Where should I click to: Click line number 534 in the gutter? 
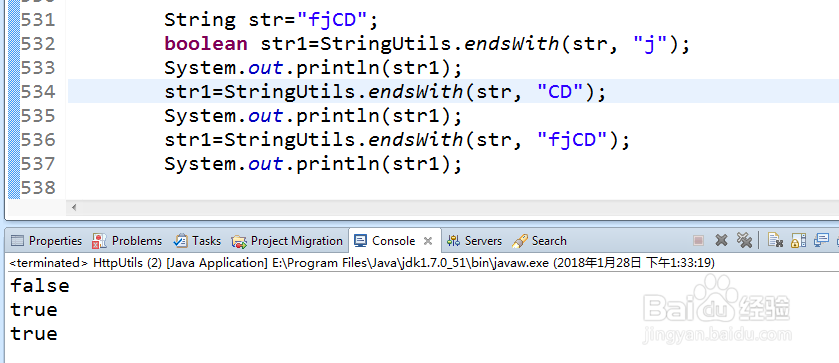pyautogui.click(x=37, y=92)
